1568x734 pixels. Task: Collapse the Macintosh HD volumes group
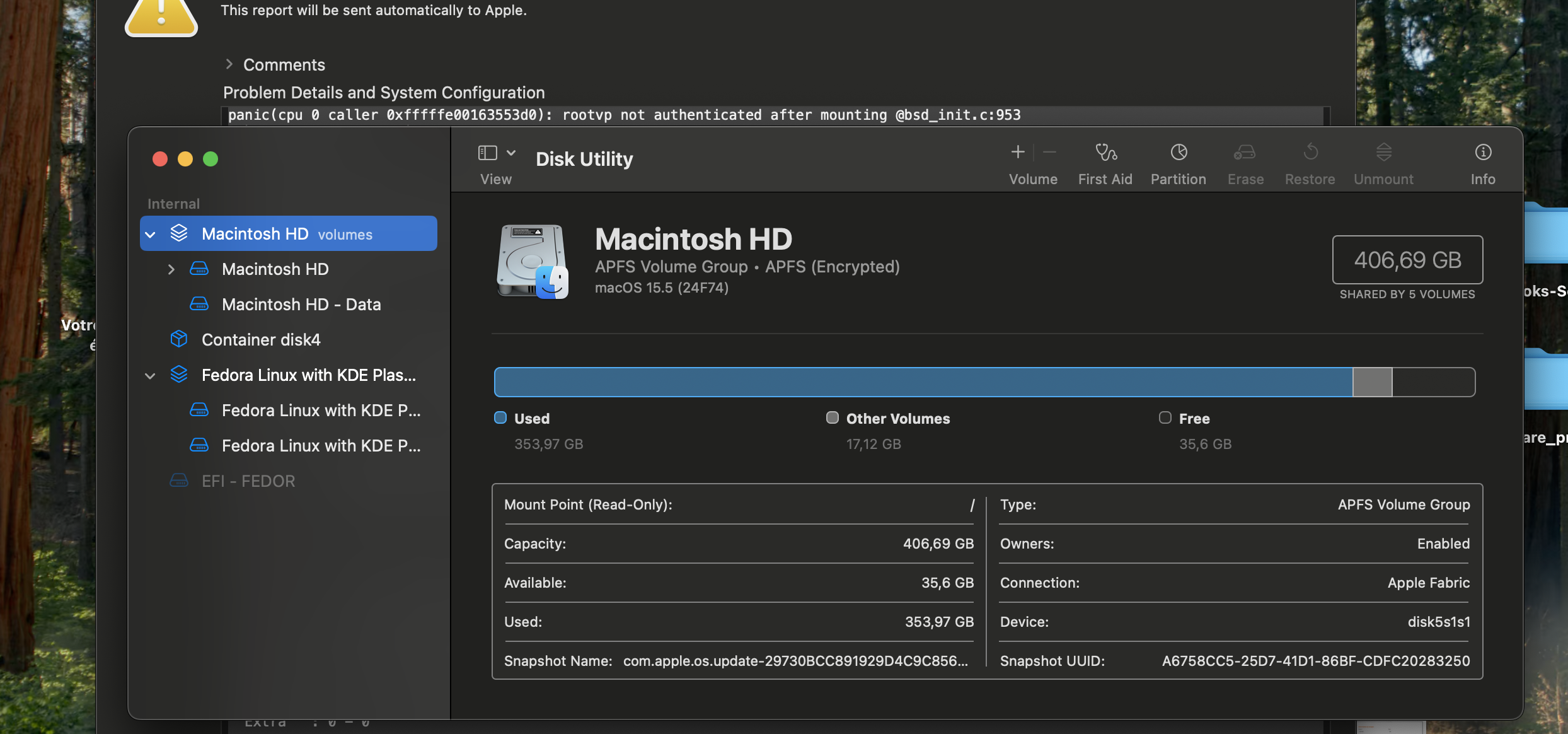[150, 235]
